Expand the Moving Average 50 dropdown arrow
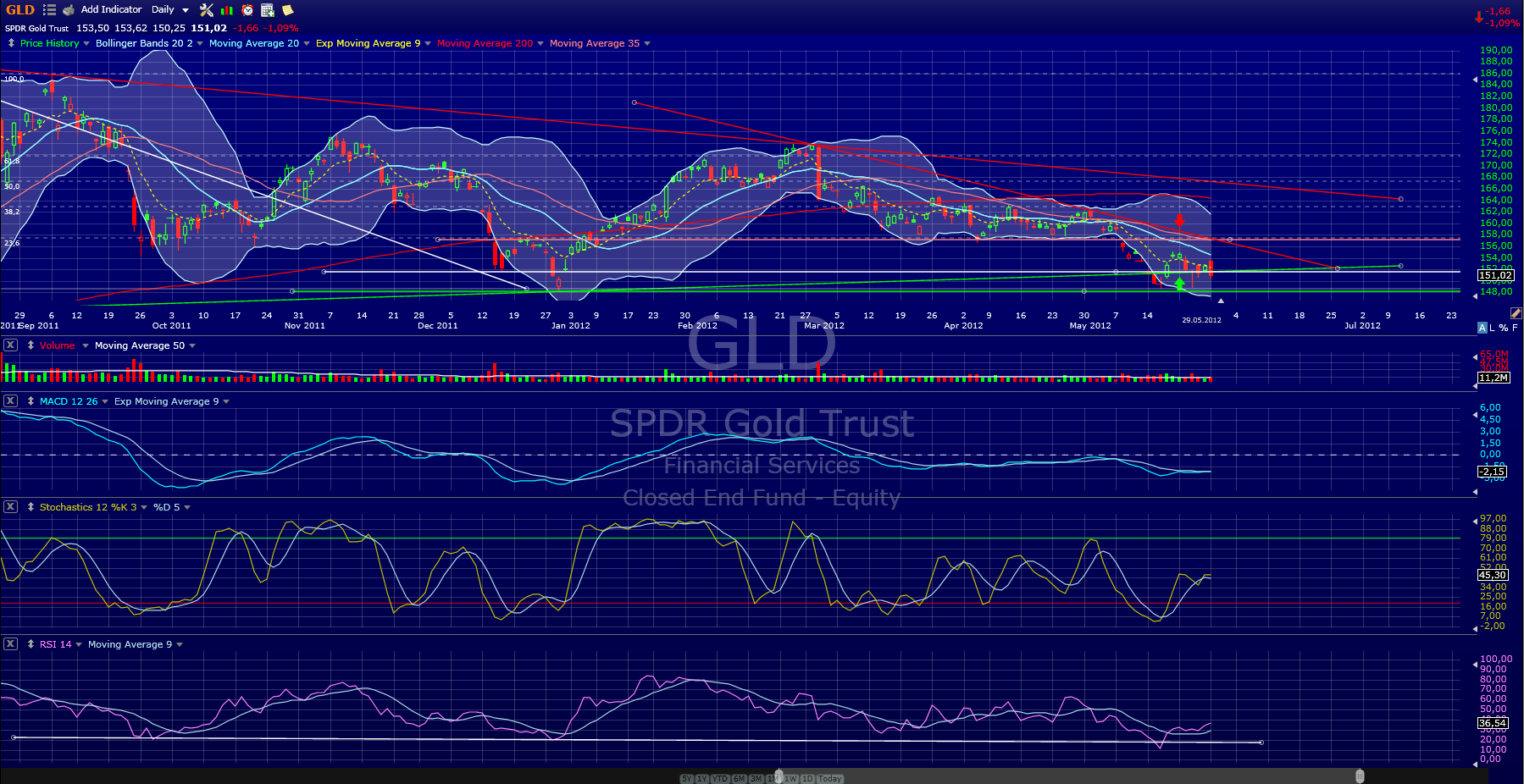 (192, 346)
